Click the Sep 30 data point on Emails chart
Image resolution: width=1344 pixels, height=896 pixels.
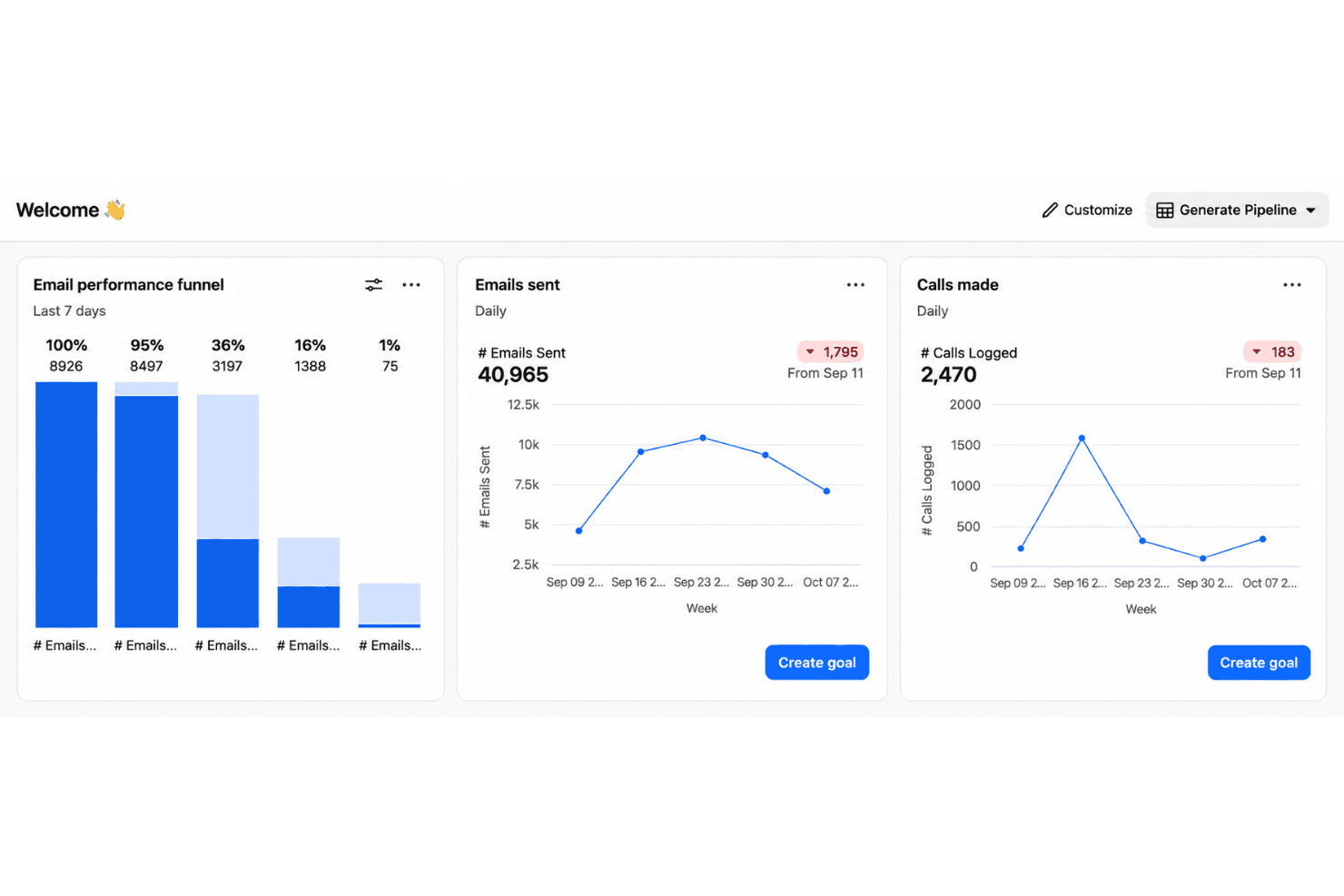[x=766, y=455]
